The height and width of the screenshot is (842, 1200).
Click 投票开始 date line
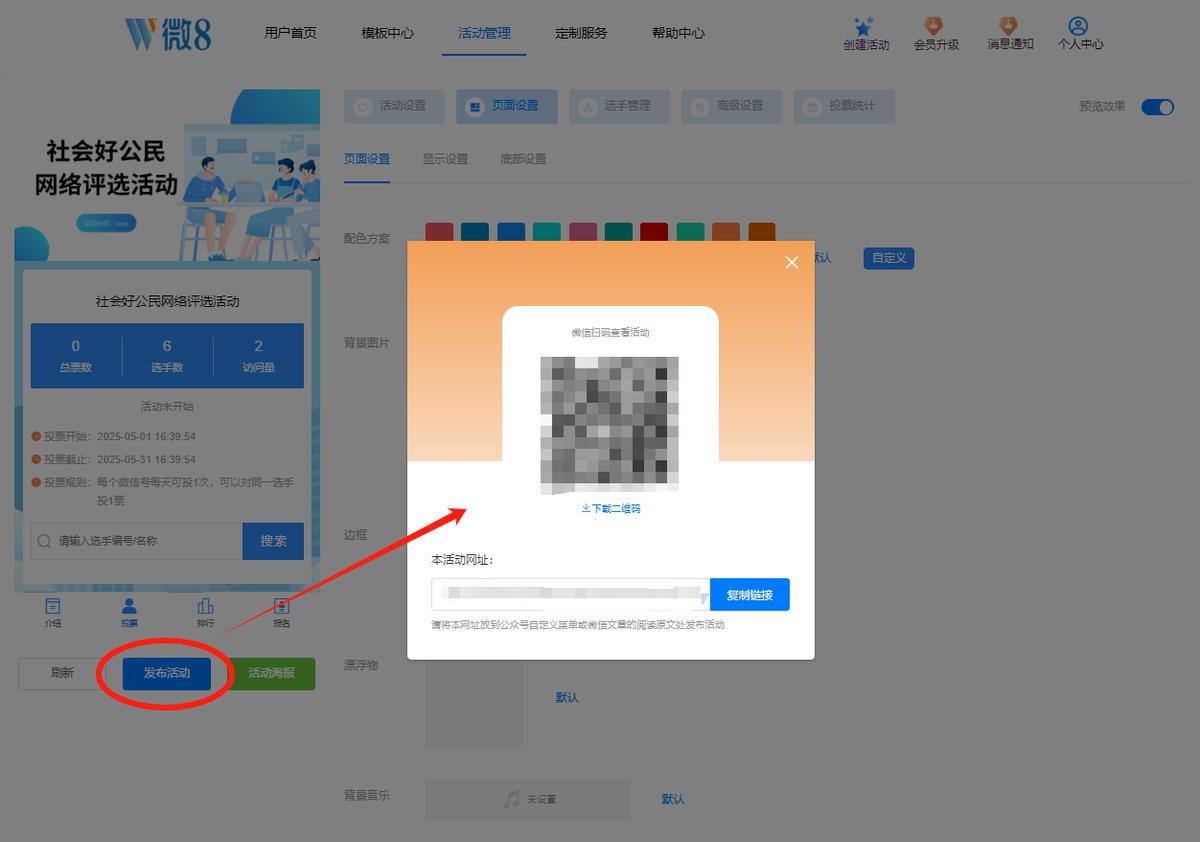(113, 437)
